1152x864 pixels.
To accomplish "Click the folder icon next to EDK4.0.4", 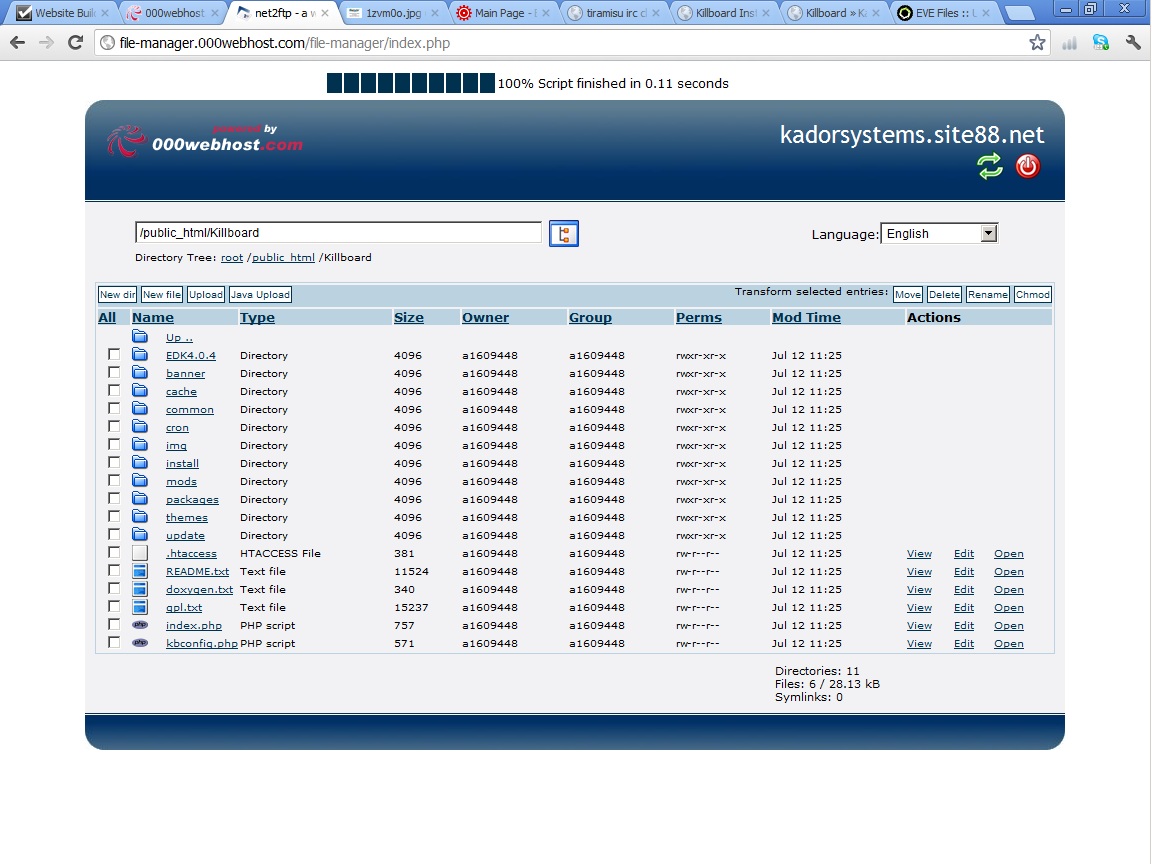I will (x=140, y=355).
